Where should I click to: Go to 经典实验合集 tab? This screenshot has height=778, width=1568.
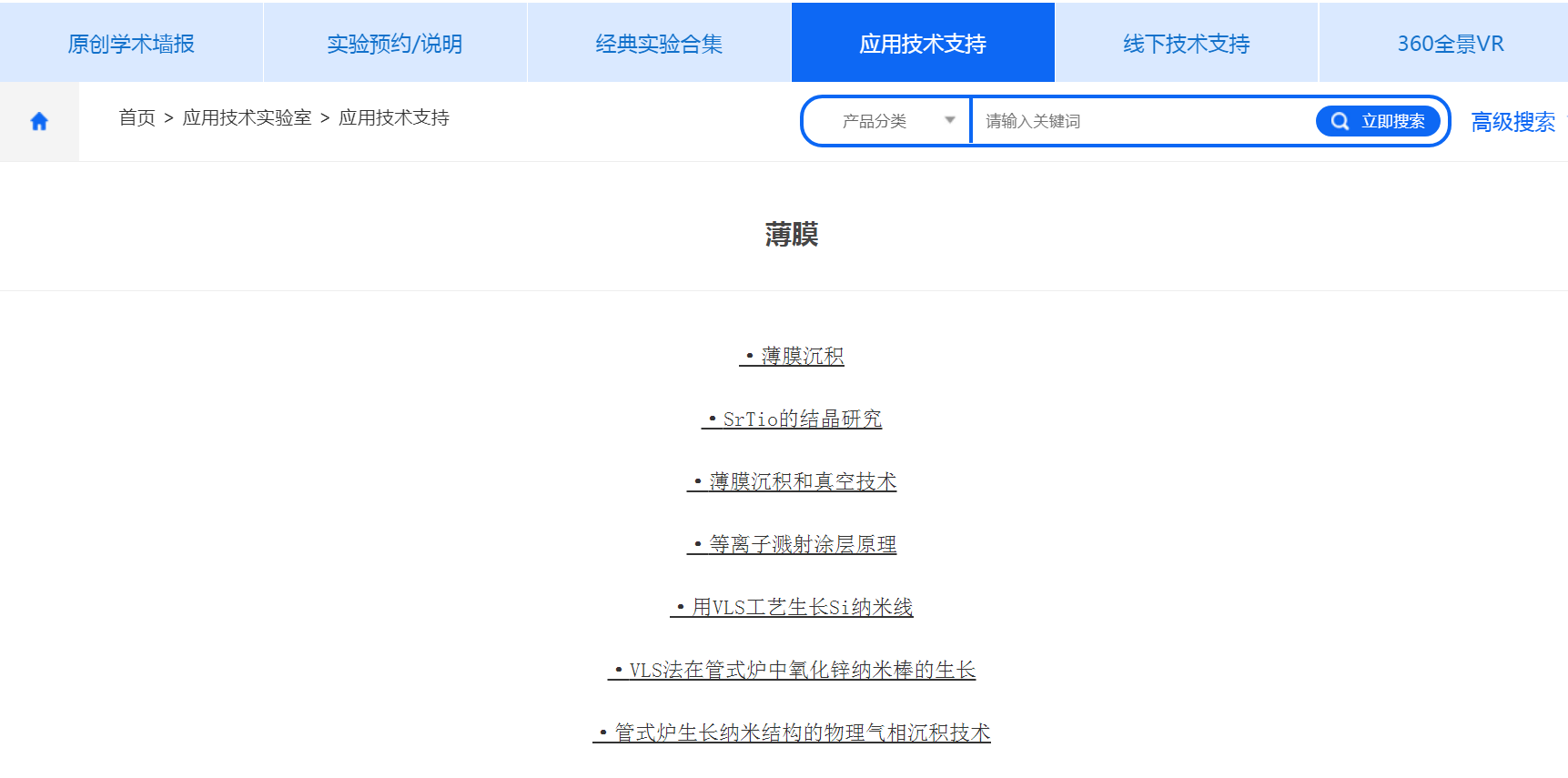(659, 44)
